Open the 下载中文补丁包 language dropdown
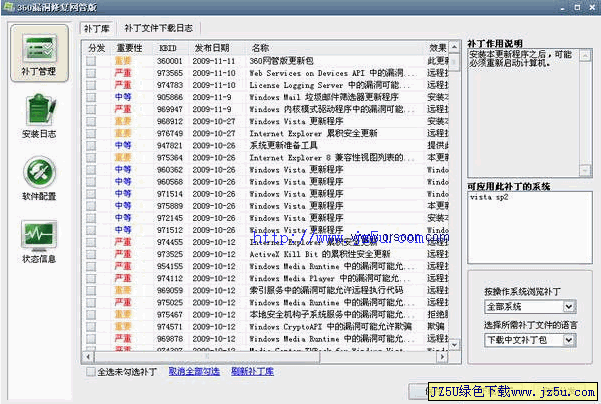The height and width of the screenshot is (404, 601). tap(530, 340)
